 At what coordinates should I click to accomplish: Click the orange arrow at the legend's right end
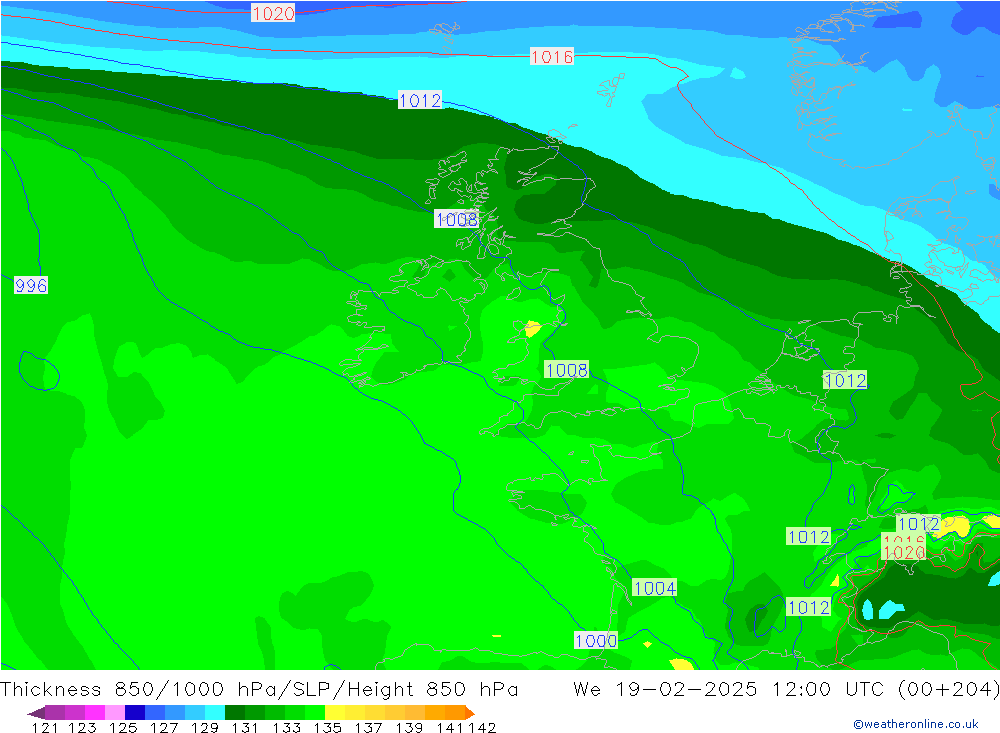point(470,713)
